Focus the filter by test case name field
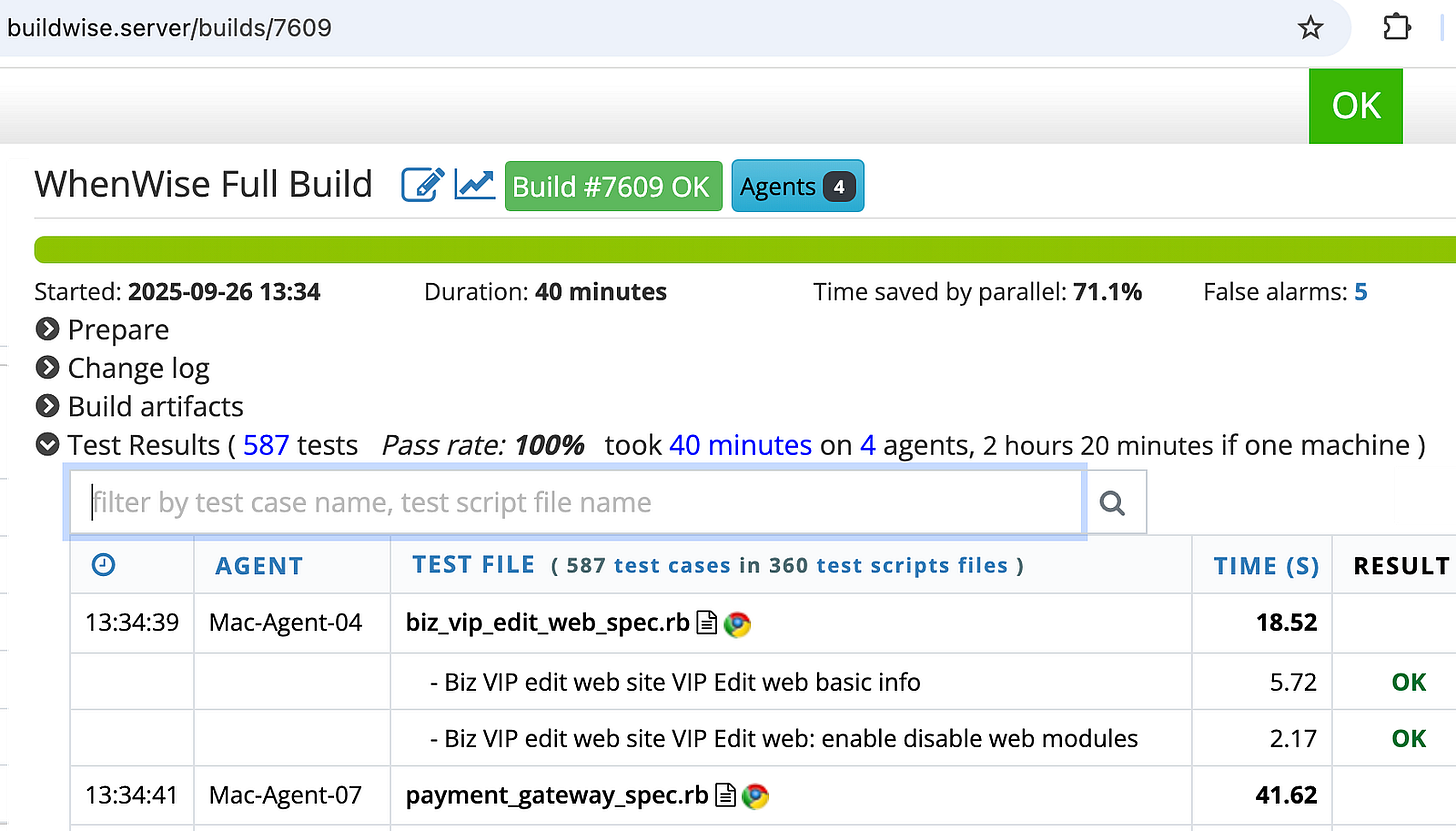 coord(576,502)
